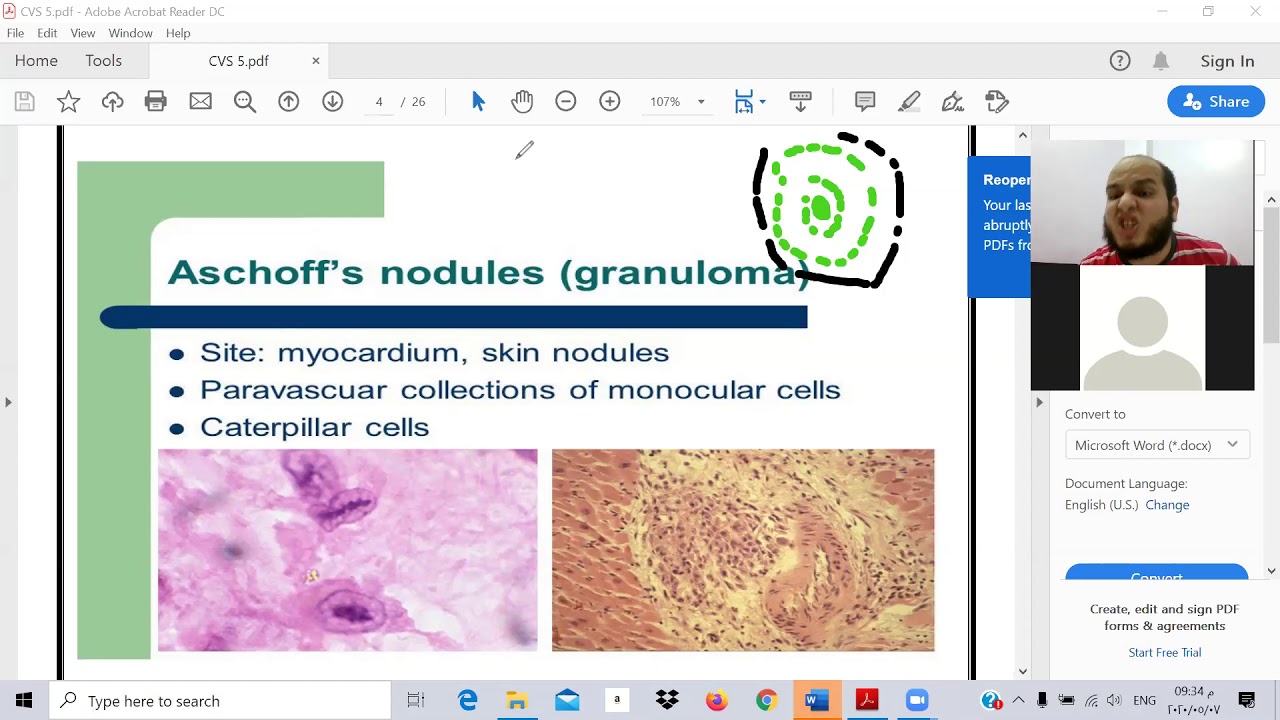Viewport: 1280px width, 720px height.
Task: Open the View menu
Action: pyautogui.click(x=83, y=33)
